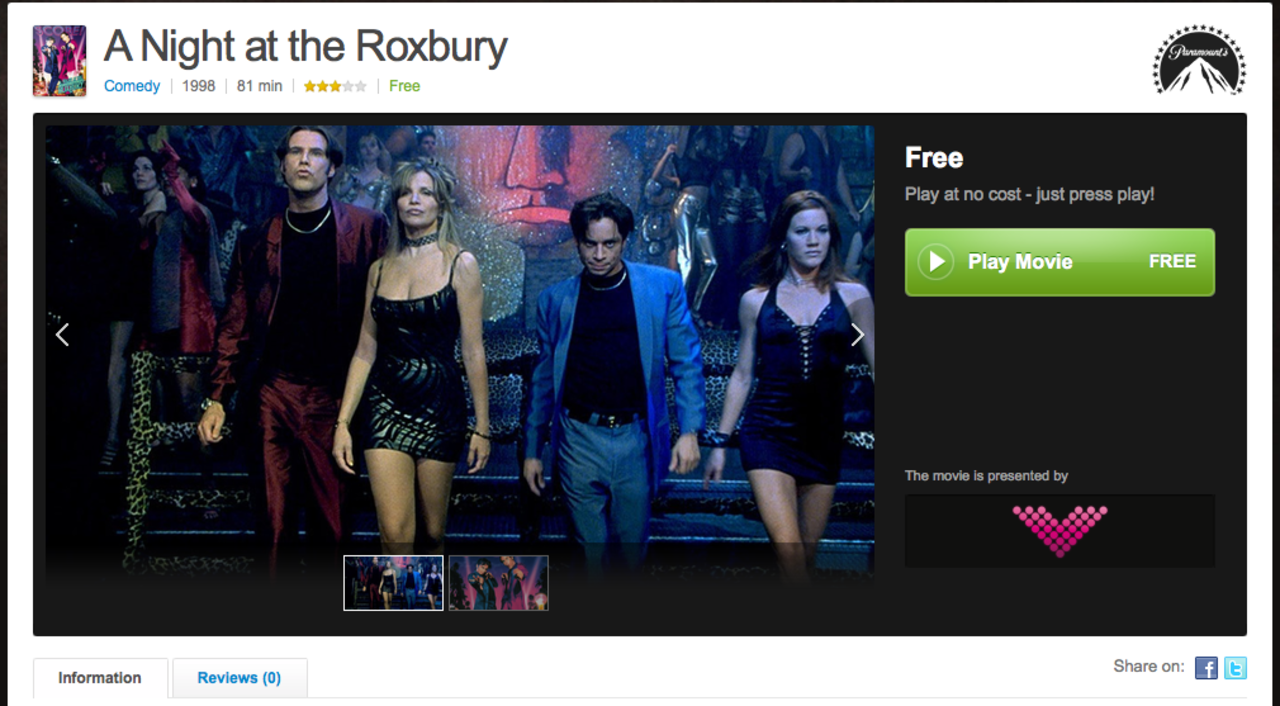
Task: Click the play triangle icon on the green button
Action: coord(936,262)
